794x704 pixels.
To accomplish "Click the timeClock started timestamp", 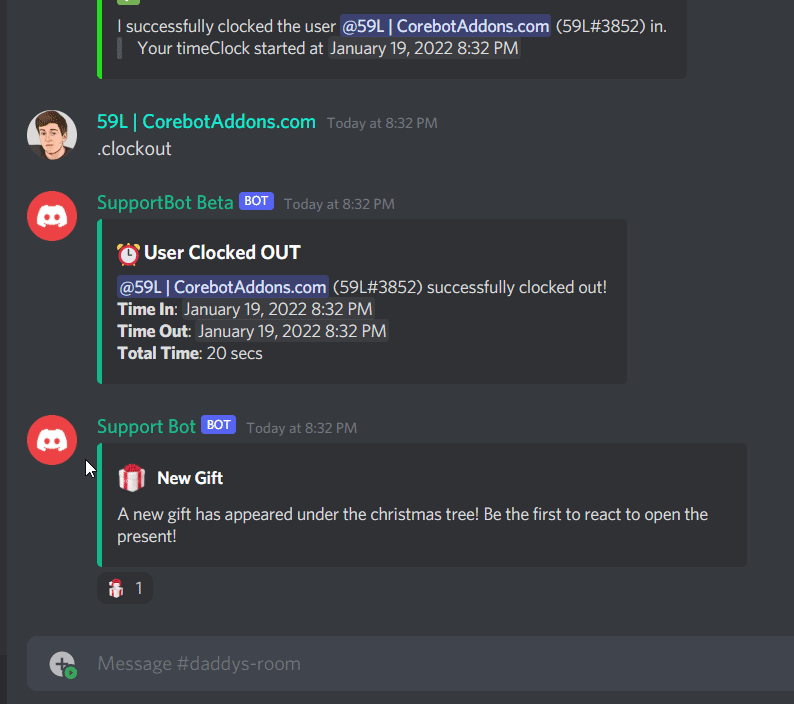I will (424, 48).
